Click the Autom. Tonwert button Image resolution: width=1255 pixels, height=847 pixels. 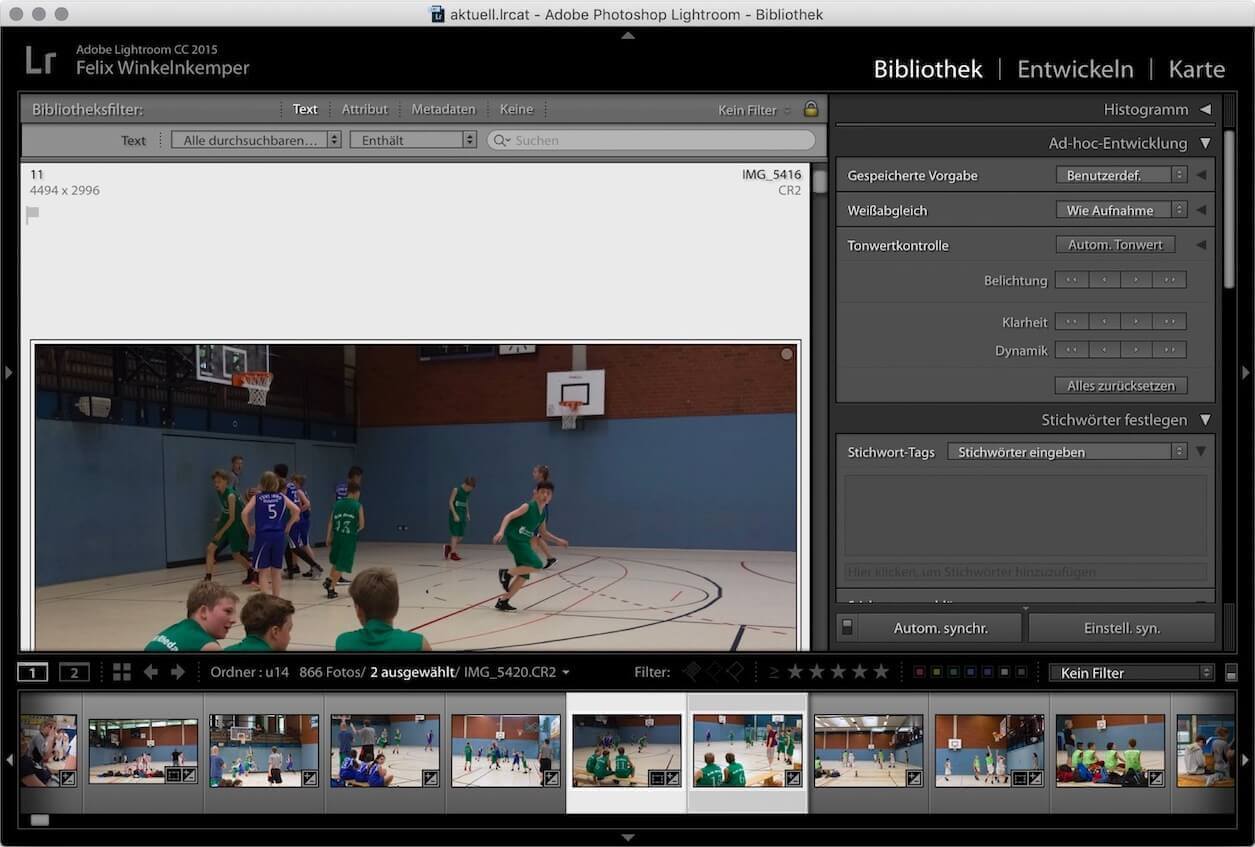click(1115, 244)
